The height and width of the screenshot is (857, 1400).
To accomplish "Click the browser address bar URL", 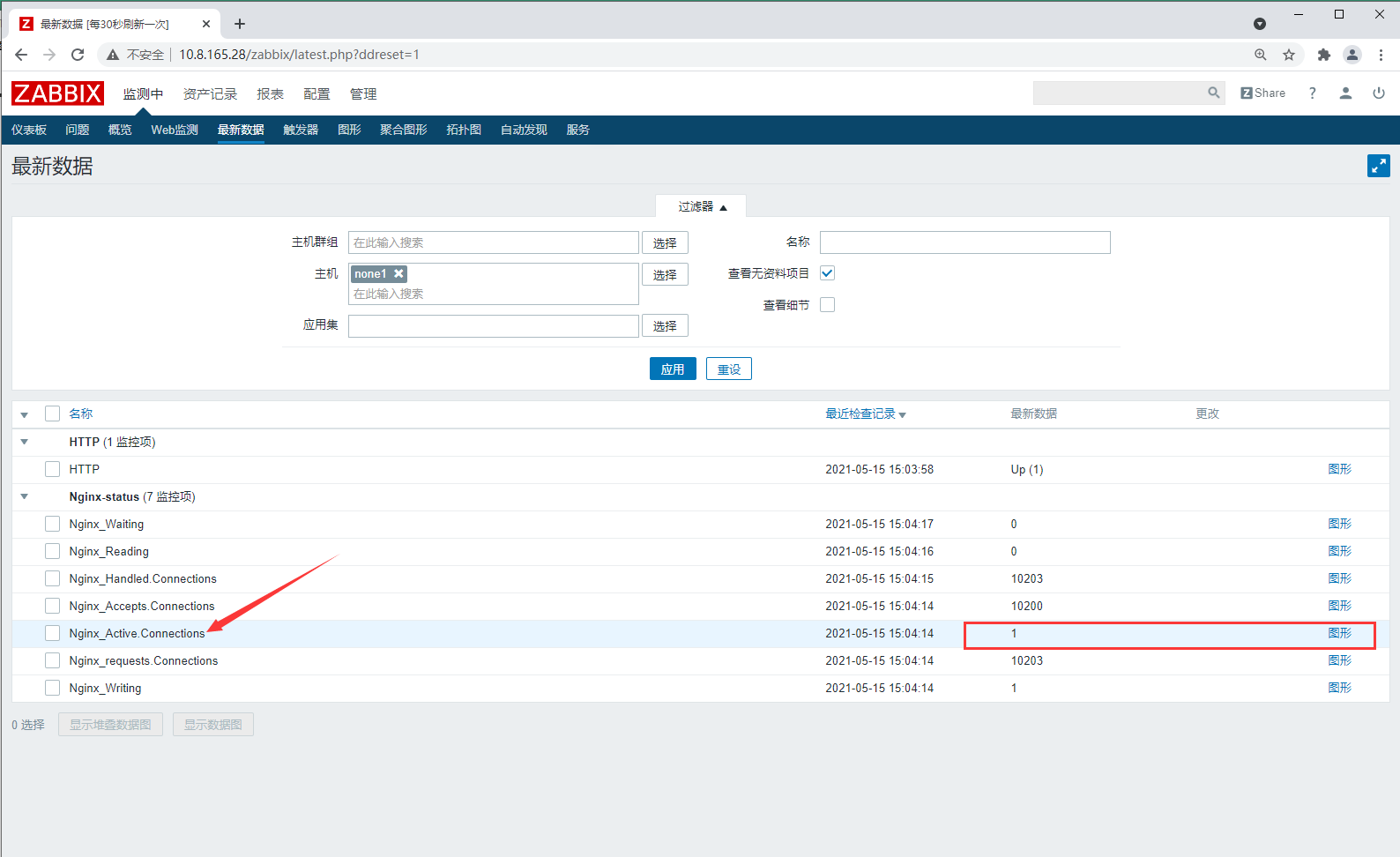I will pyautogui.click(x=299, y=55).
